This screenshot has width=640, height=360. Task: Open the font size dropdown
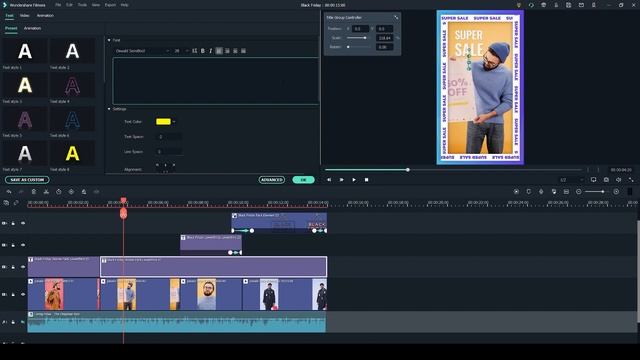click(181, 51)
